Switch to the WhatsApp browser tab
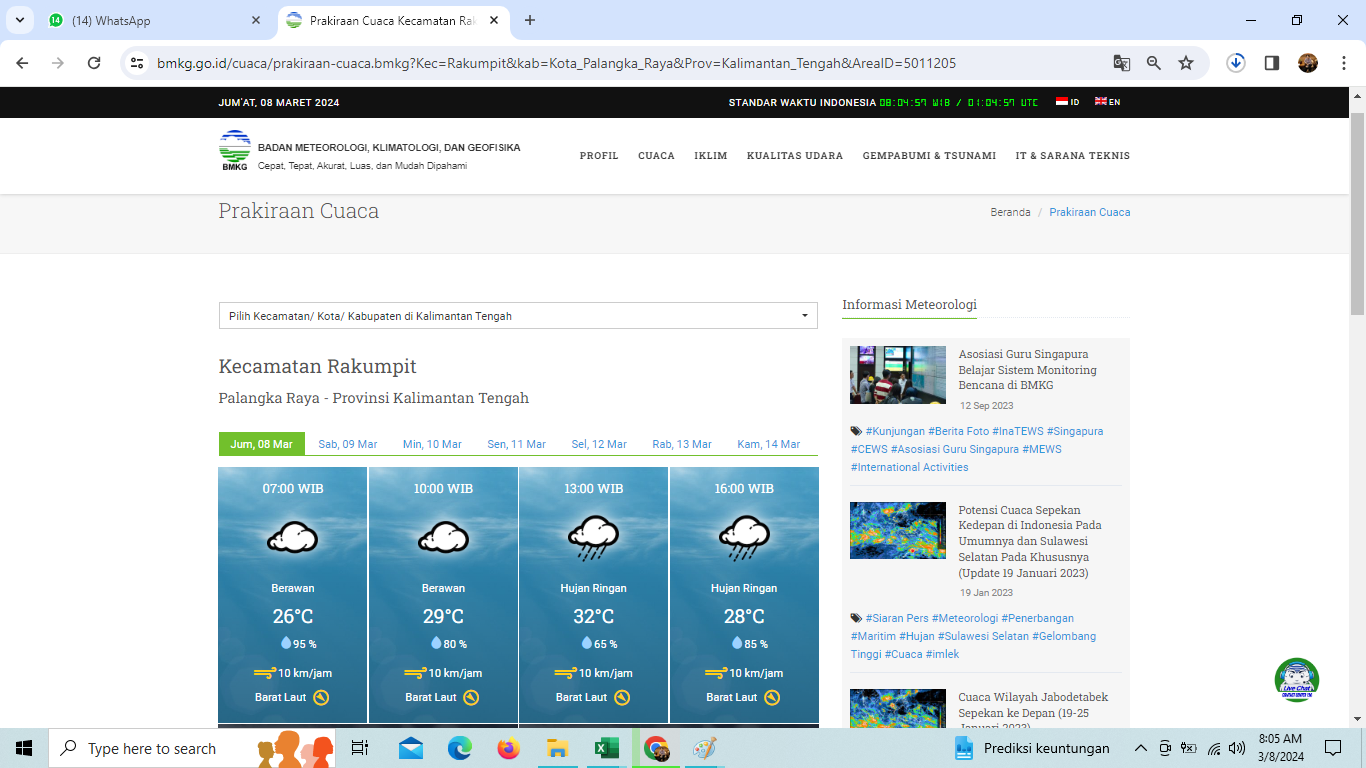The width and height of the screenshot is (1366, 768). (x=152, y=20)
